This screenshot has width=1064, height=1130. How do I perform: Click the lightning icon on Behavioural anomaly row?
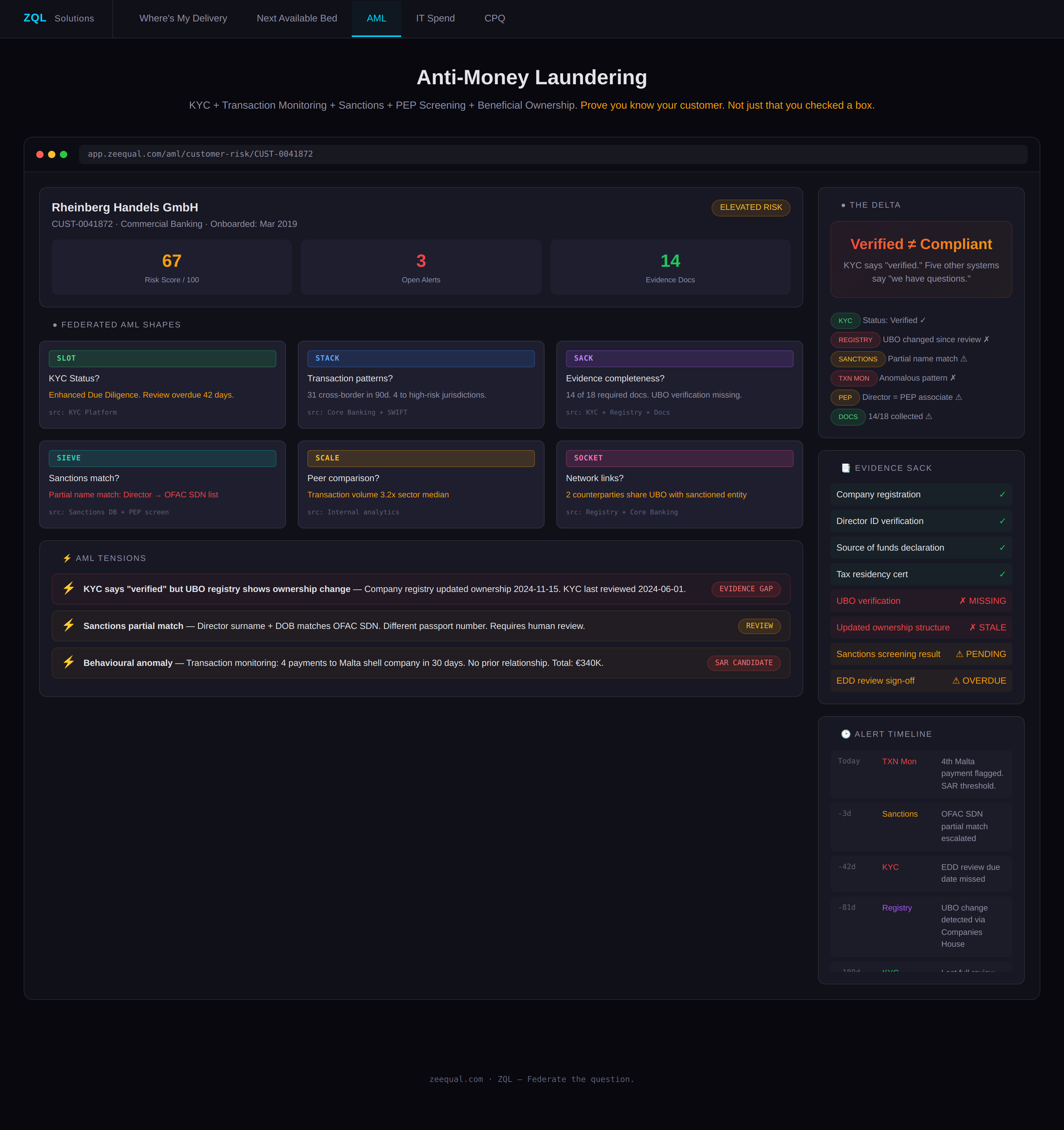point(69,662)
